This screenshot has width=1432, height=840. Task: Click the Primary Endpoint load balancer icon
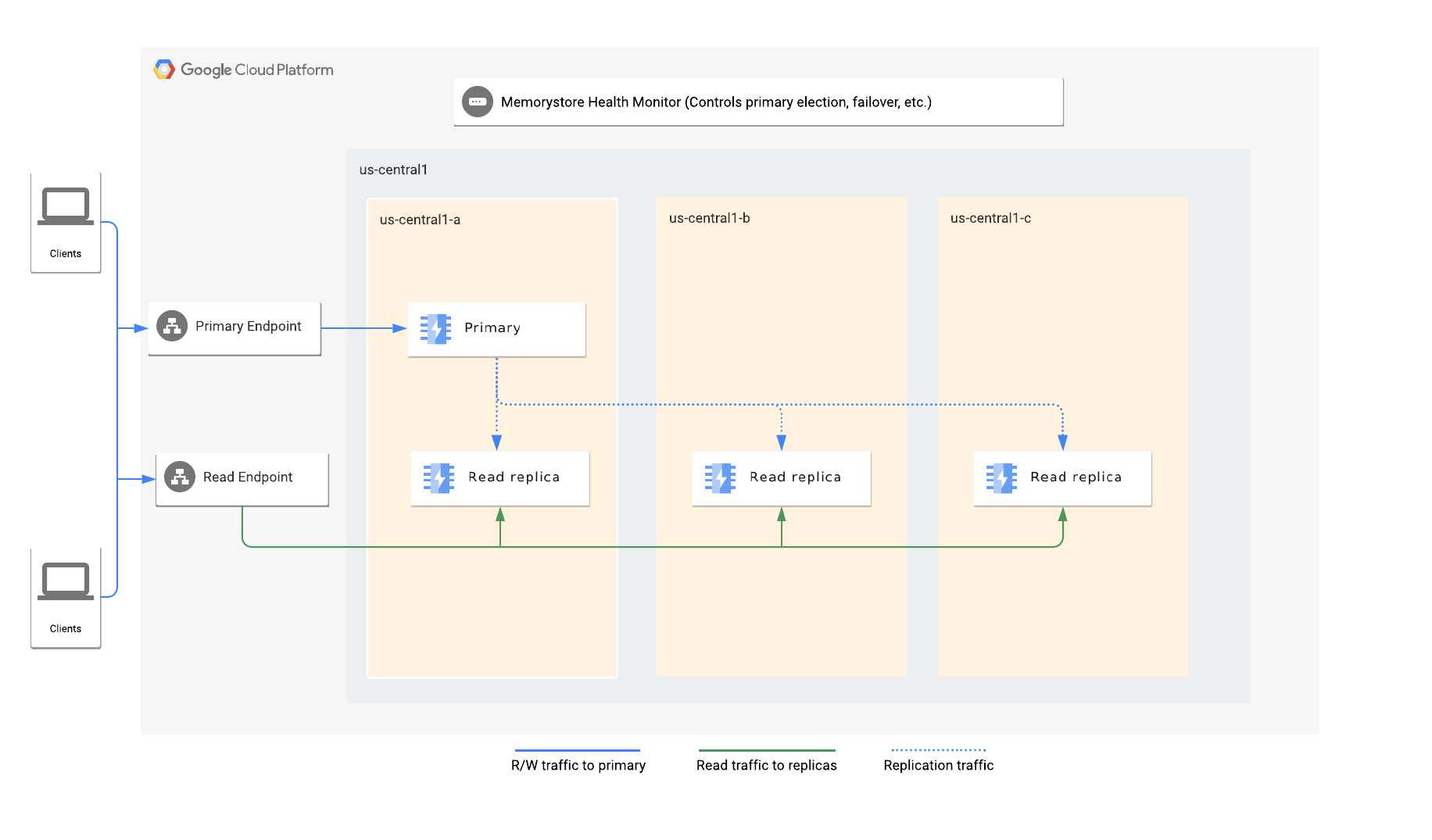[172, 327]
